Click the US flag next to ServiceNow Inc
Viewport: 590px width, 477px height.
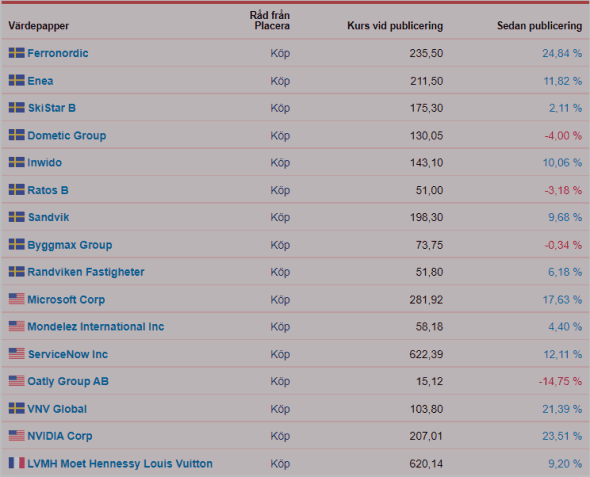(17, 354)
